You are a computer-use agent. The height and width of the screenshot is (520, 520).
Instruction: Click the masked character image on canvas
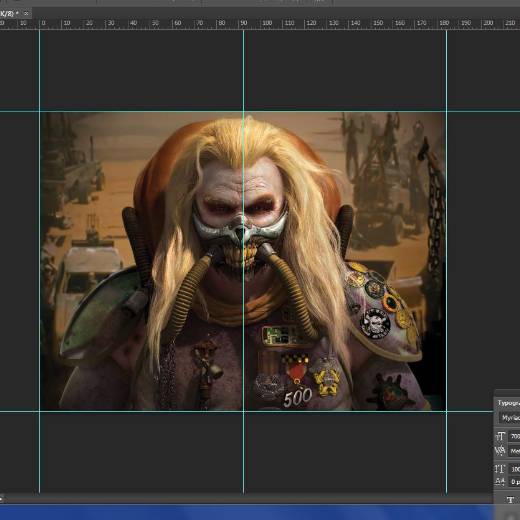[243, 261]
